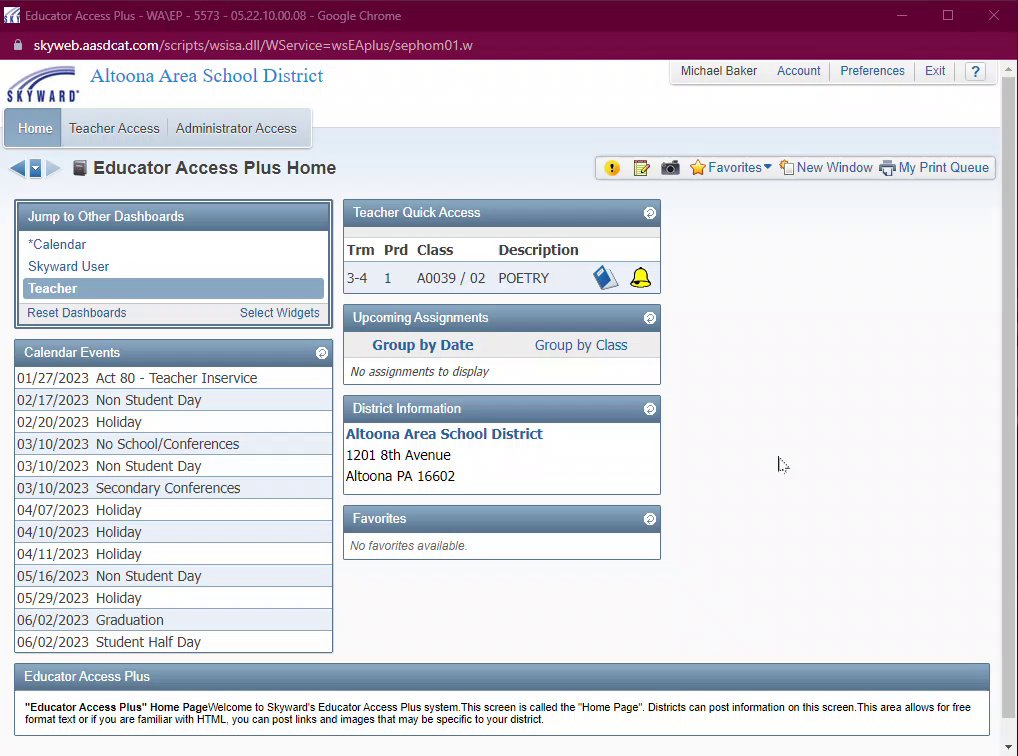Click Reset Dashboards
The width and height of the screenshot is (1018, 756).
[x=77, y=313]
